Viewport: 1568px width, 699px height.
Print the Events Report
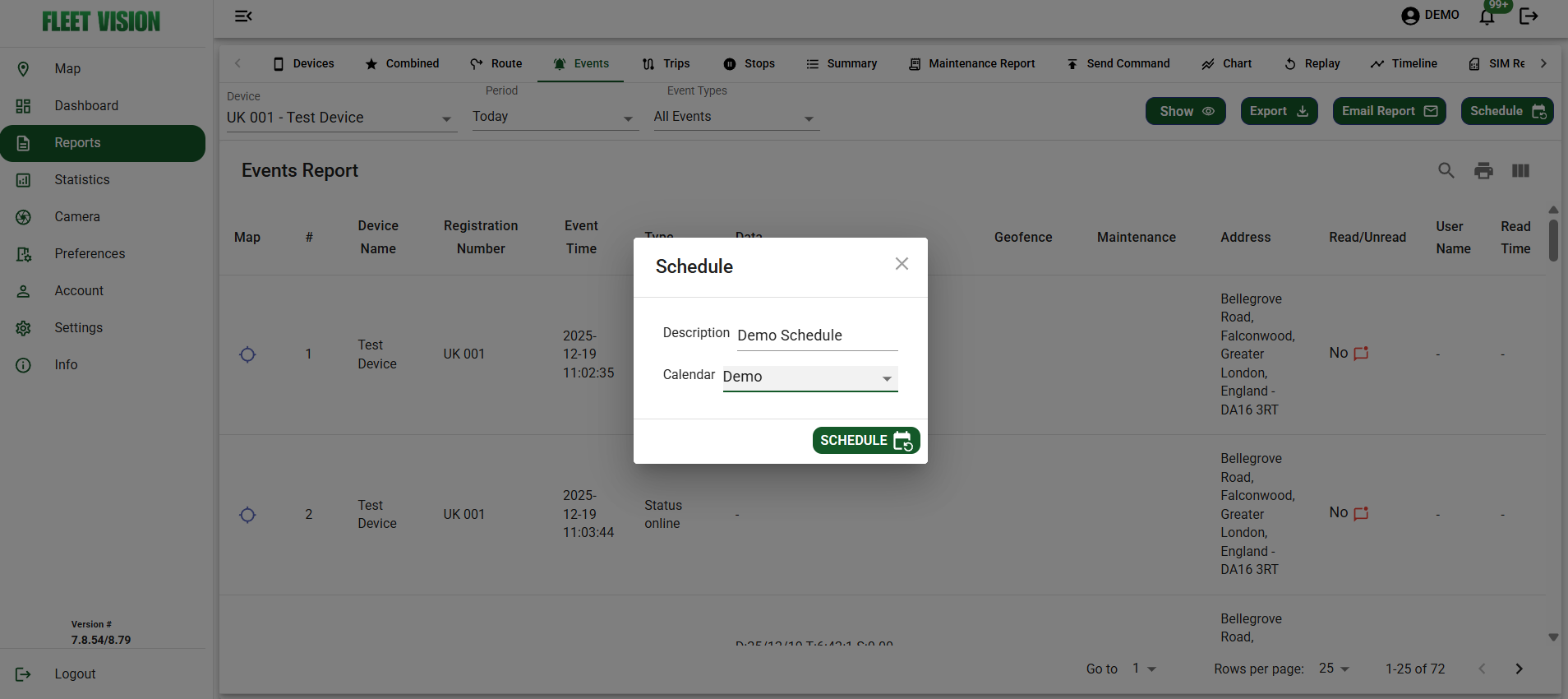tap(1483, 170)
